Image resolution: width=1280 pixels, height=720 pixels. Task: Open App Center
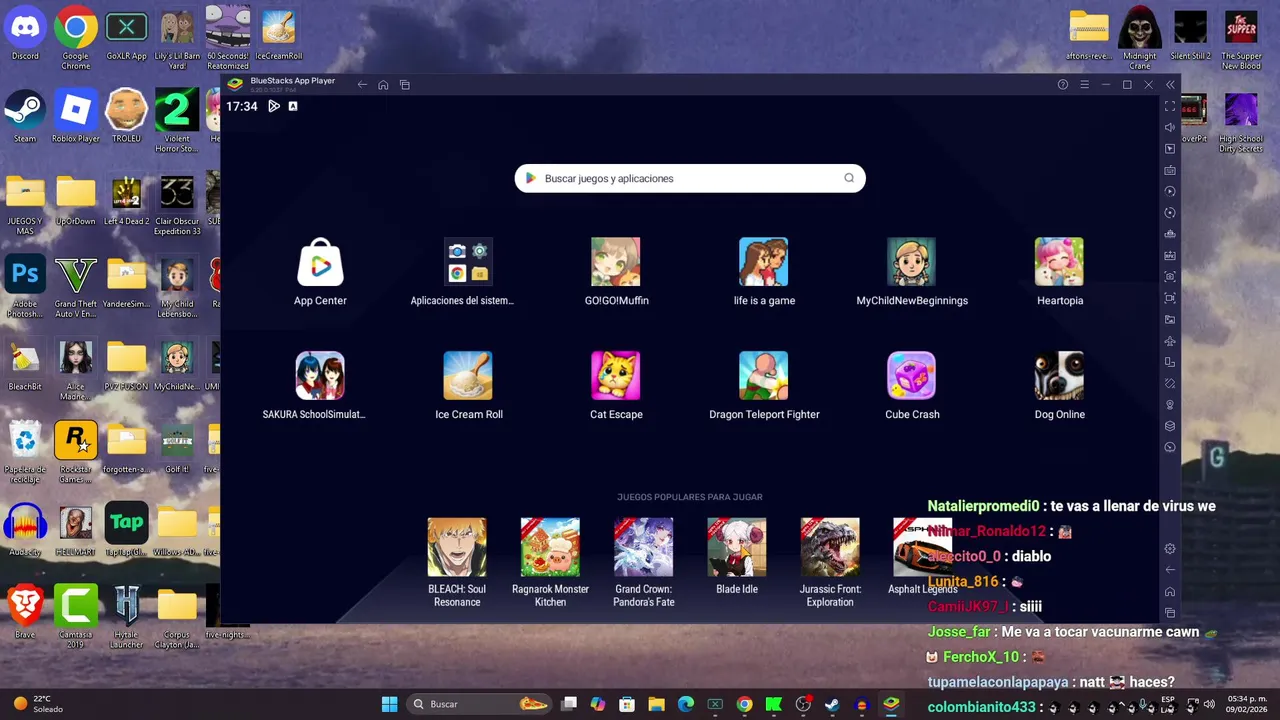point(320,272)
